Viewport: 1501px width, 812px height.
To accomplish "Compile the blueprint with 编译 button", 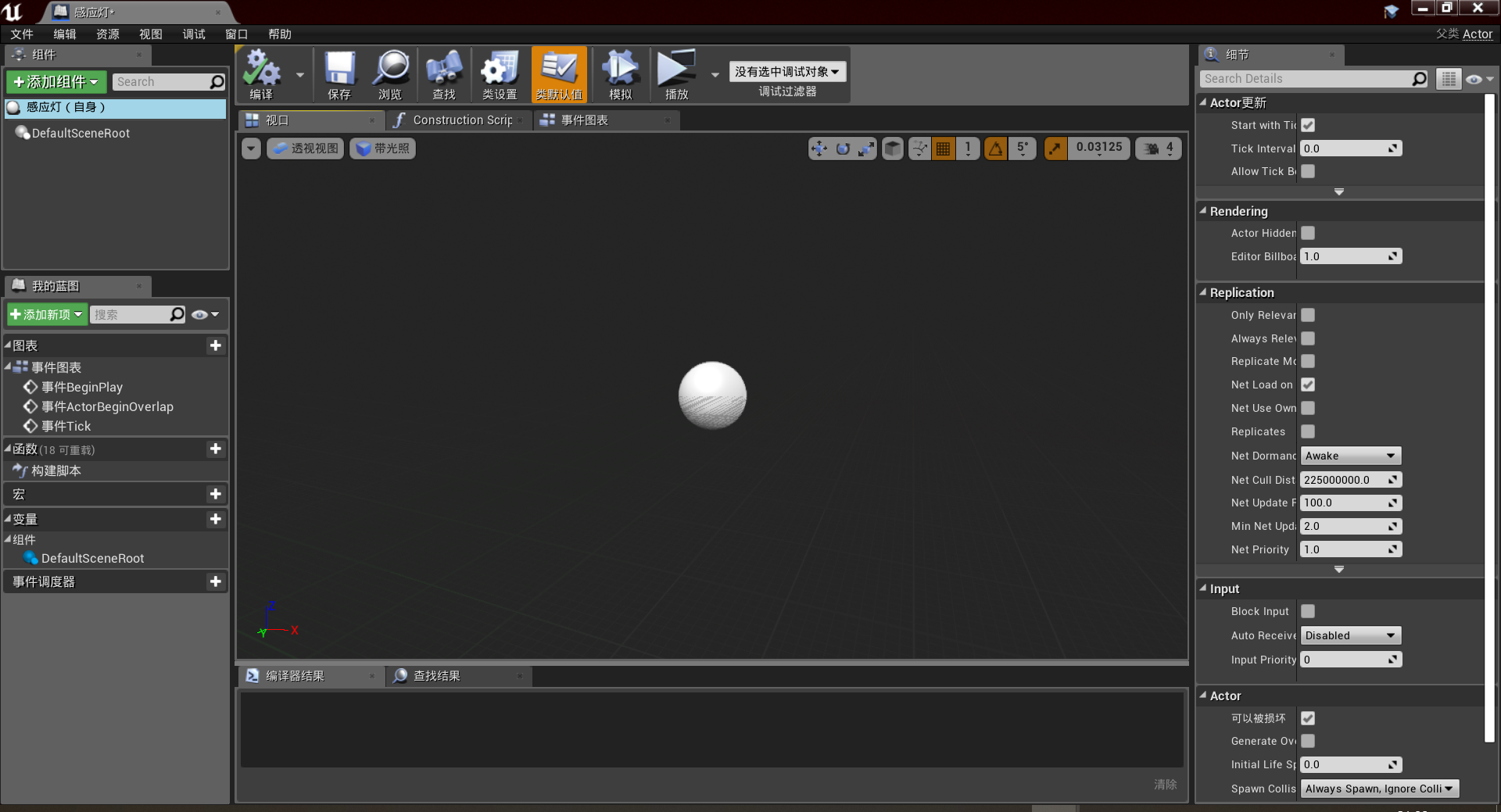I will 262,75.
